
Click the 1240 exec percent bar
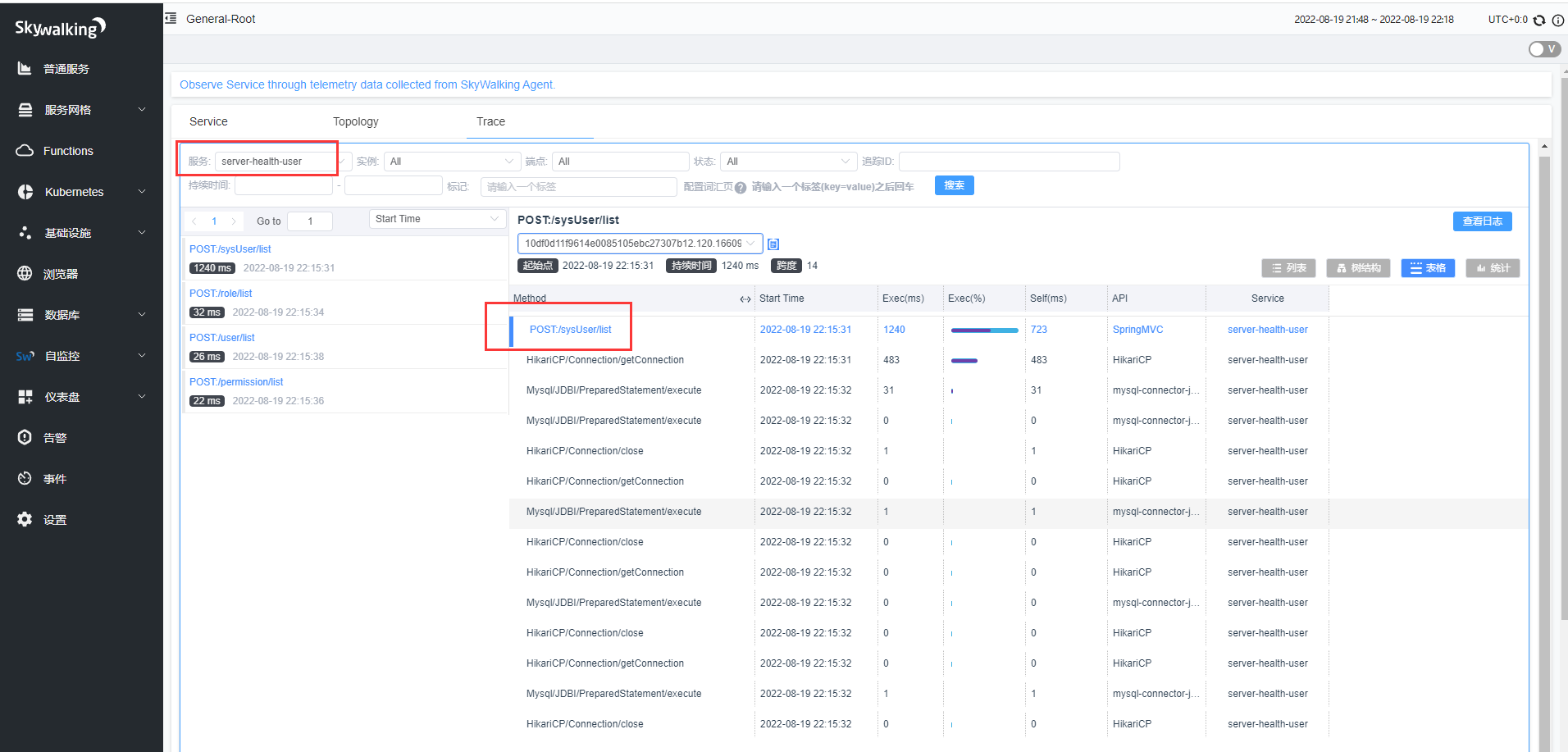coord(984,330)
